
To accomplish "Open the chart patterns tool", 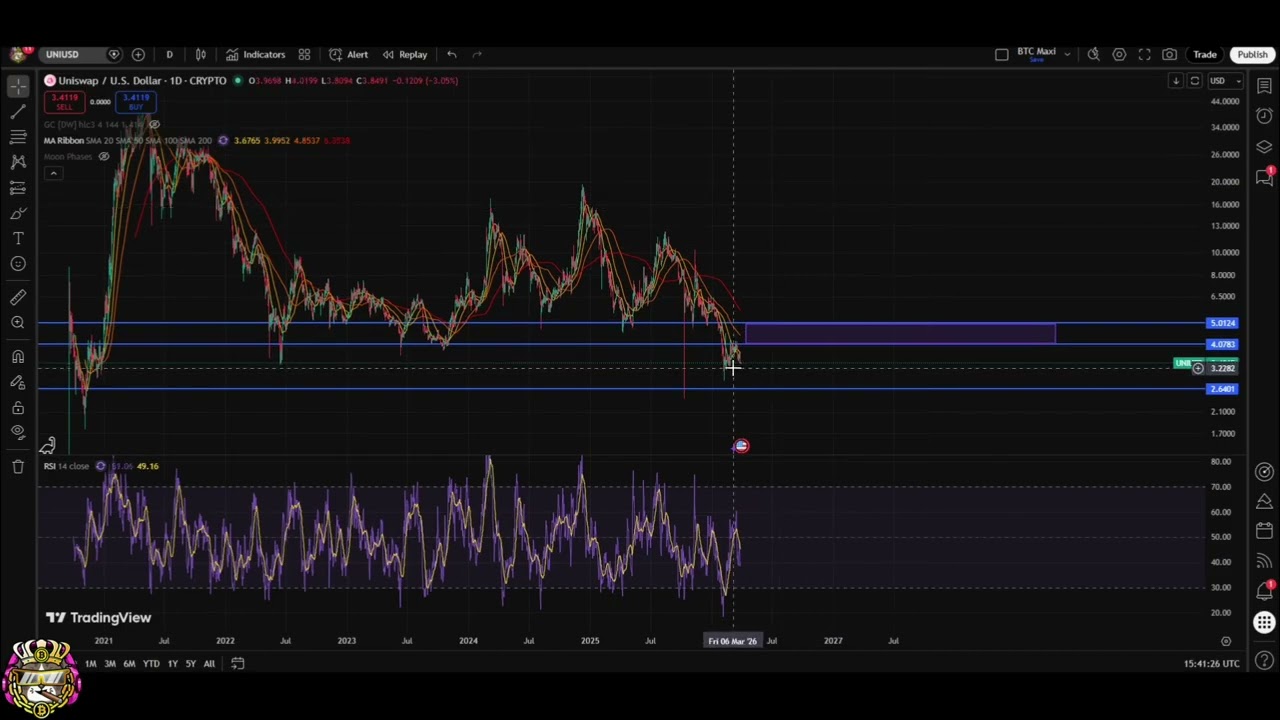I will coord(18,162).
